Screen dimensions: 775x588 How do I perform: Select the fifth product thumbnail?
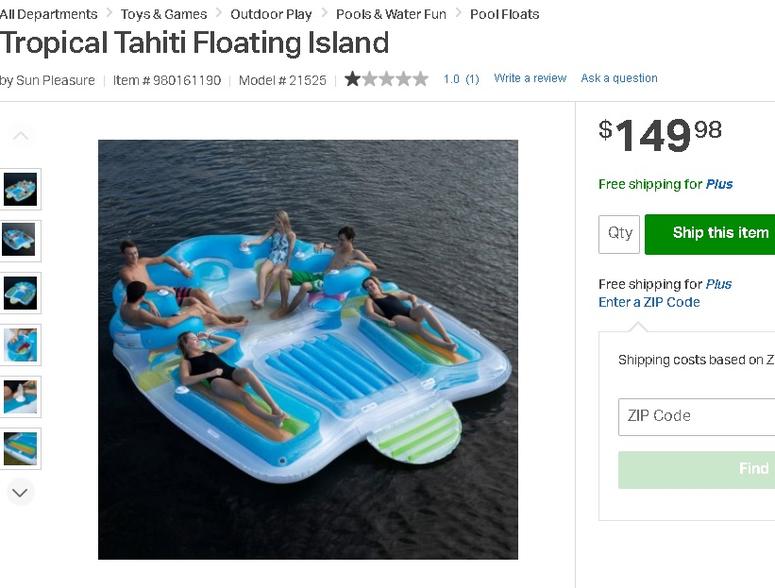click(20, 397)
